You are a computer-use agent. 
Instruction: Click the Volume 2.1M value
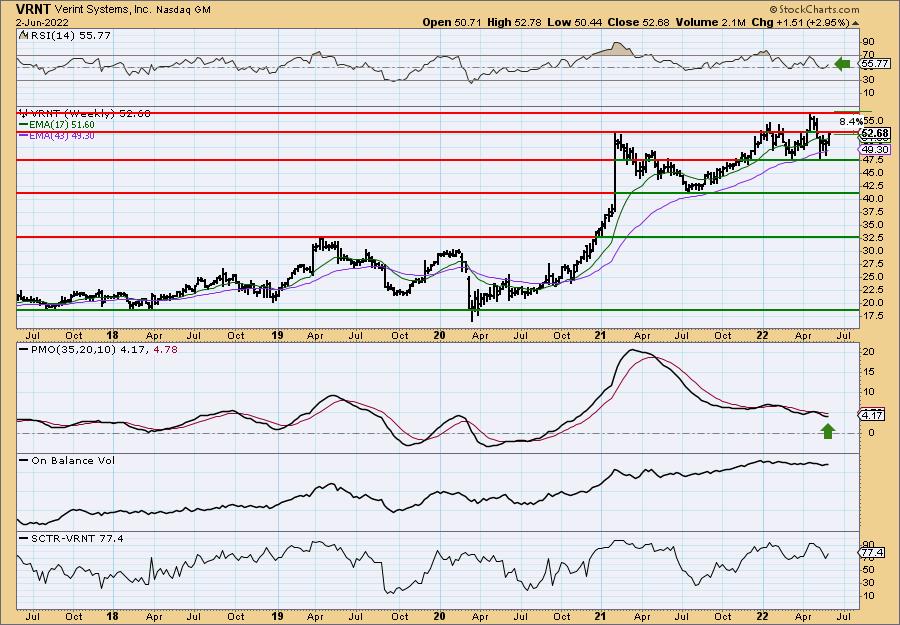click(x=711, y=22)
